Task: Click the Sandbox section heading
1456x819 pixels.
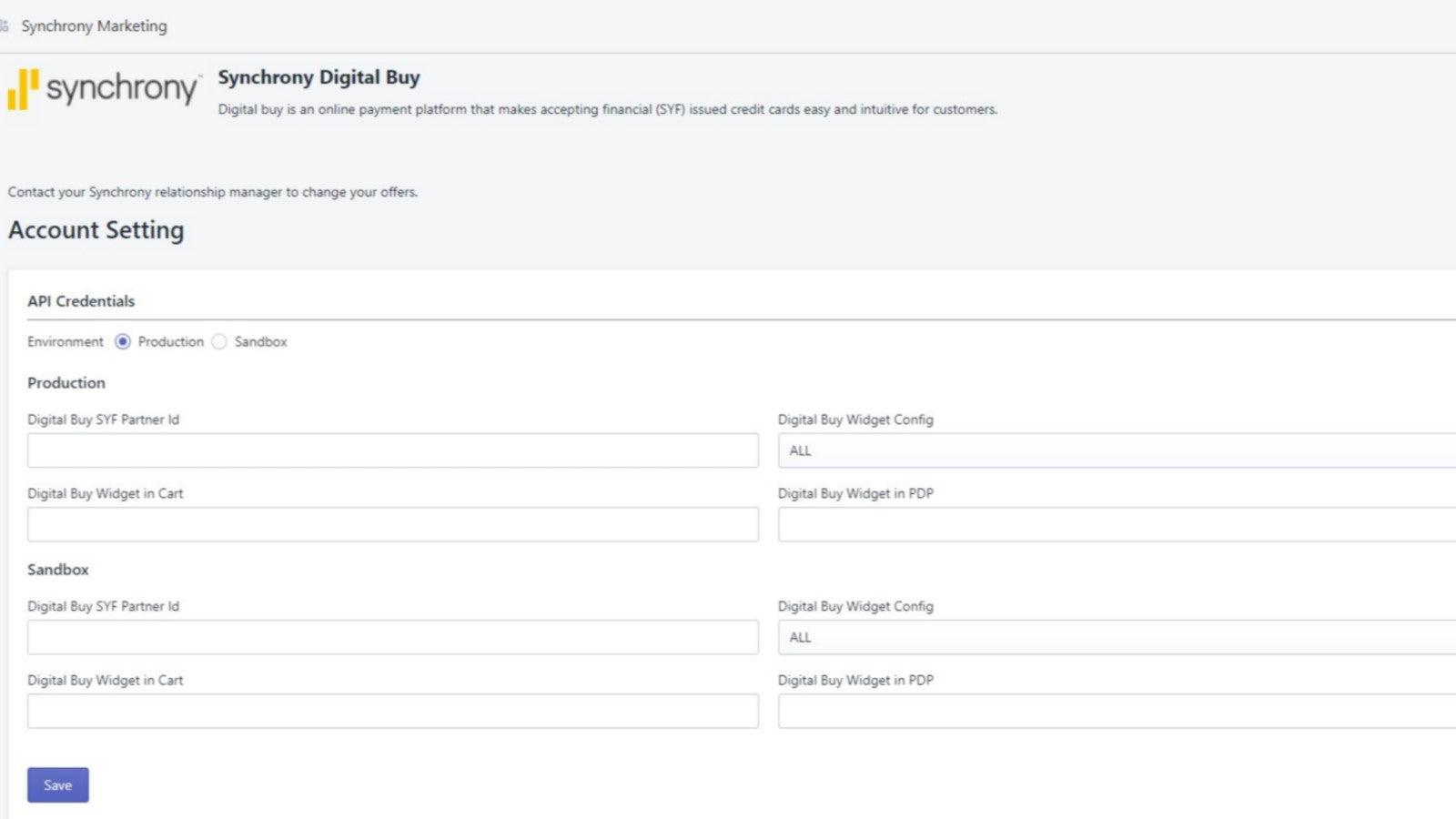Action: pyautogui.click(x=58, y=570)
